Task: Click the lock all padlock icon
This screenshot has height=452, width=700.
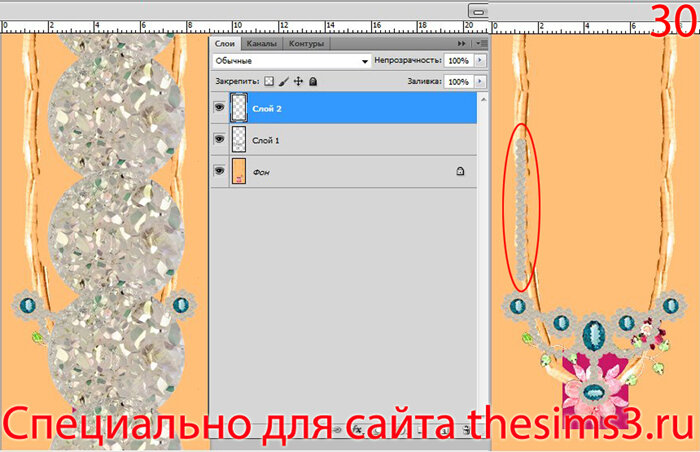Action: 311,81
